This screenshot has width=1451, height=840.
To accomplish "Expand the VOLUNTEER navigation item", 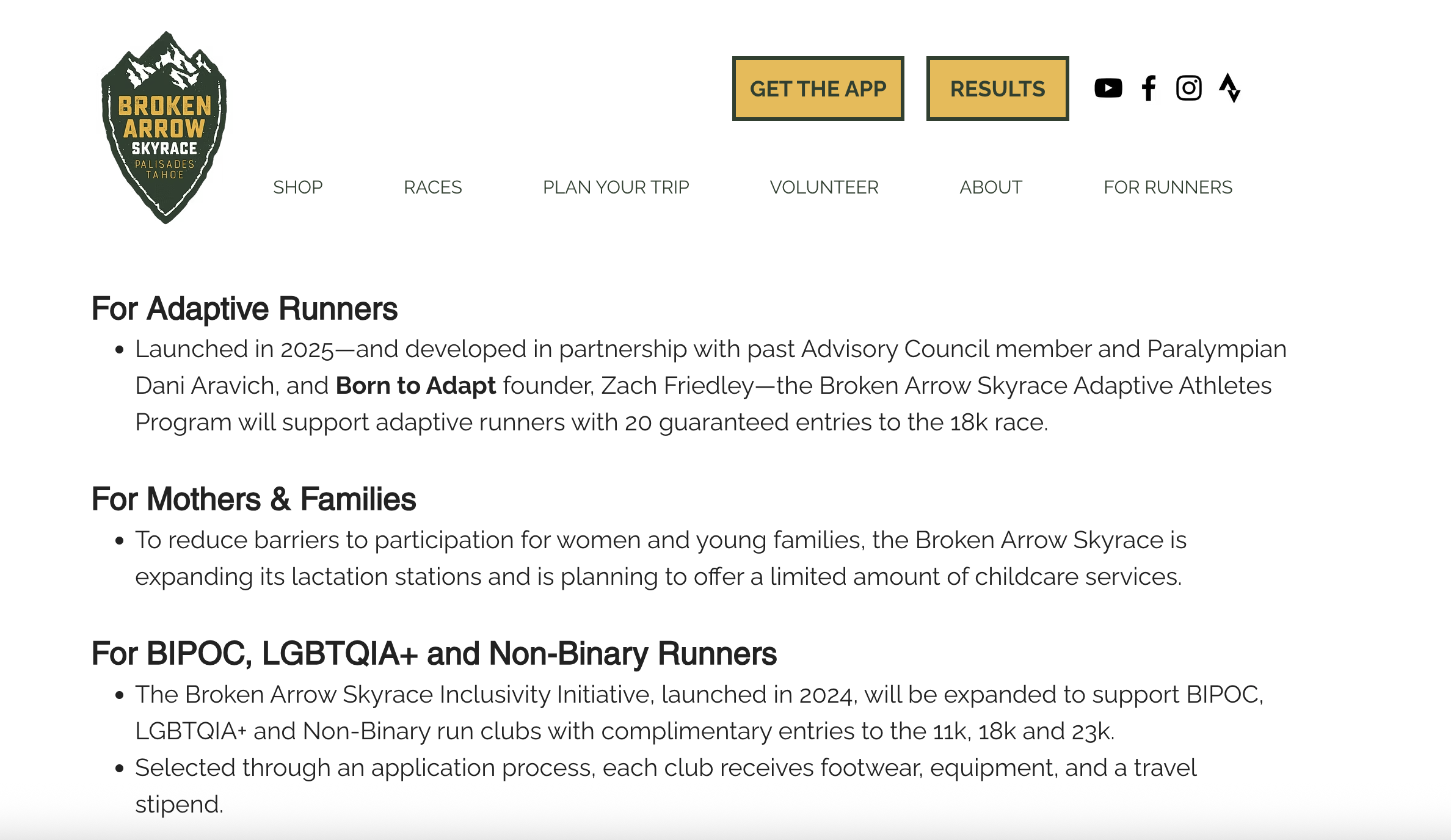I will (824, 187).
